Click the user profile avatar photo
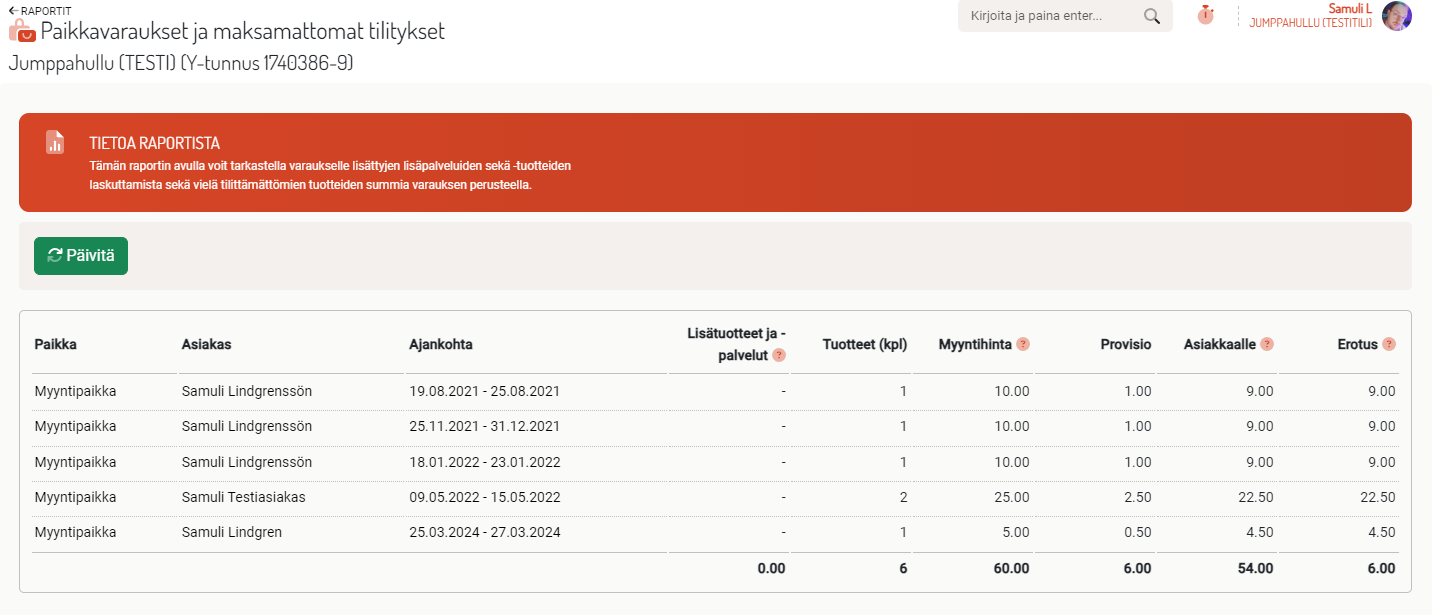 [1396, 16]
